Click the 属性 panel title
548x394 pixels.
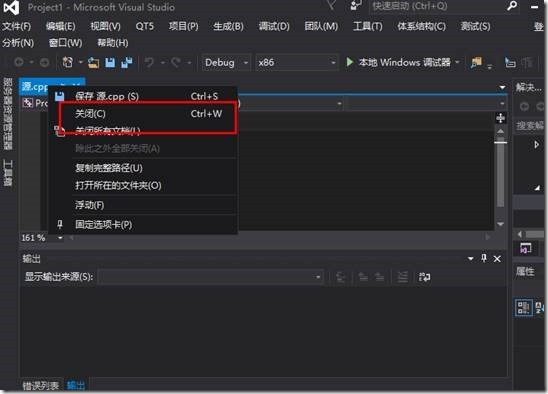[525, 272]
